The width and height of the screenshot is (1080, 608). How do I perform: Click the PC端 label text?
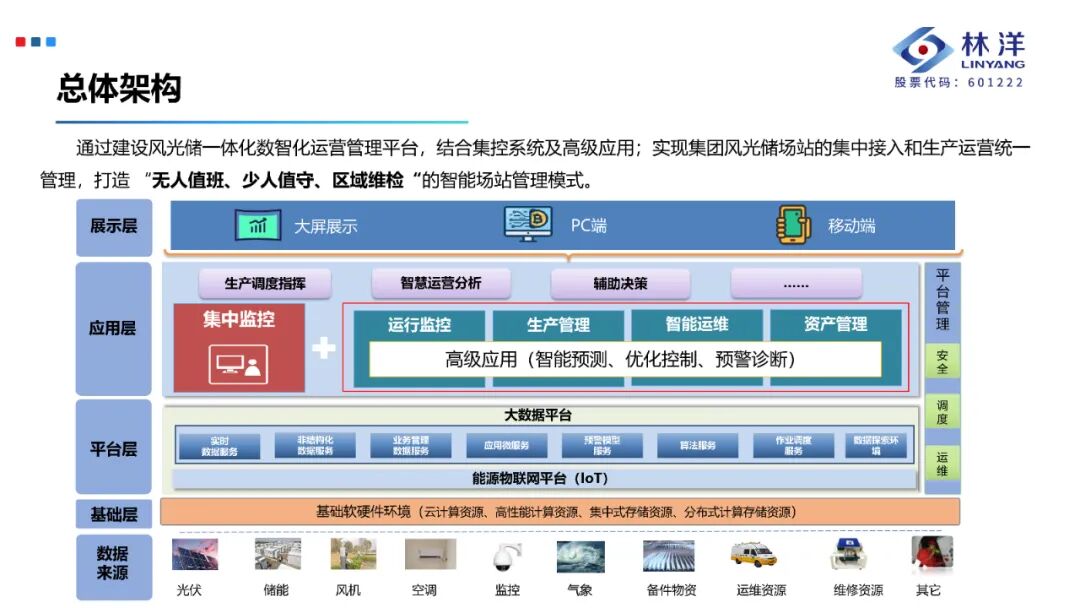point(589,226)
